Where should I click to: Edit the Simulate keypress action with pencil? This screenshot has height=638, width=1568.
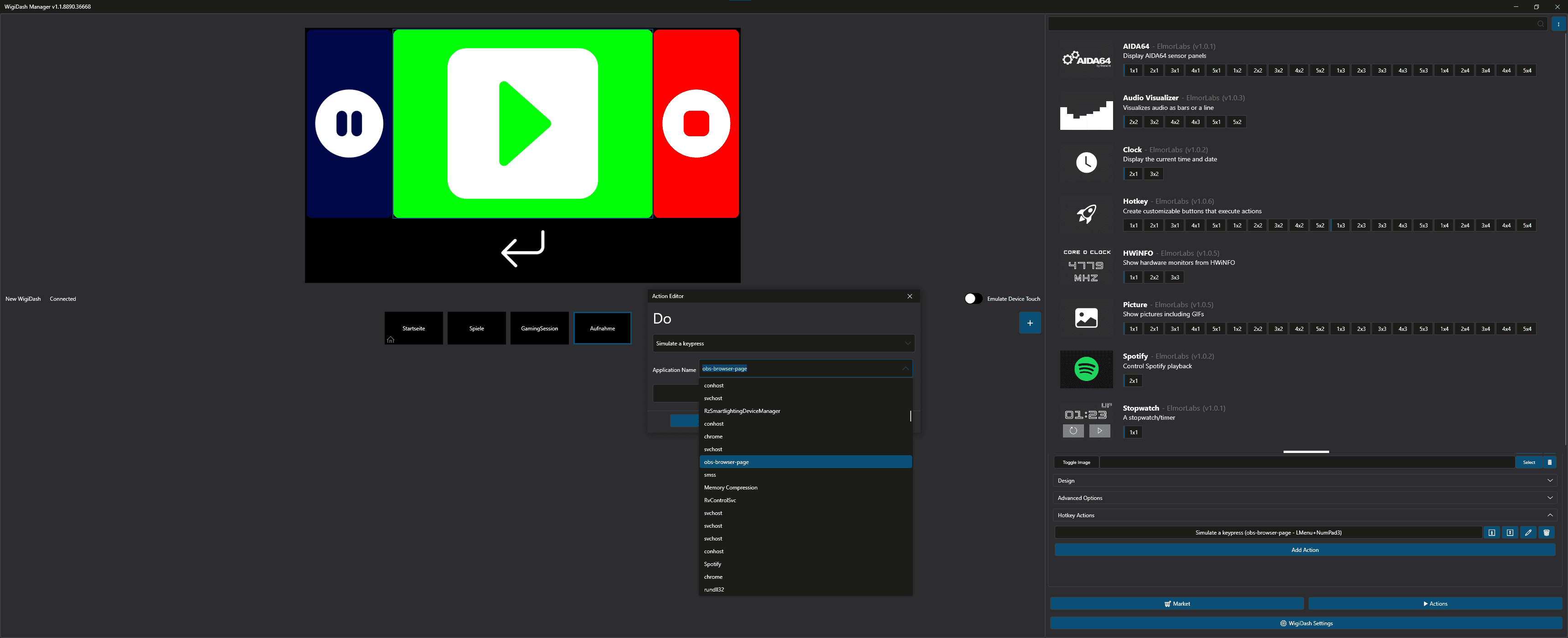pyautogui.click(x=1528, y=533)
